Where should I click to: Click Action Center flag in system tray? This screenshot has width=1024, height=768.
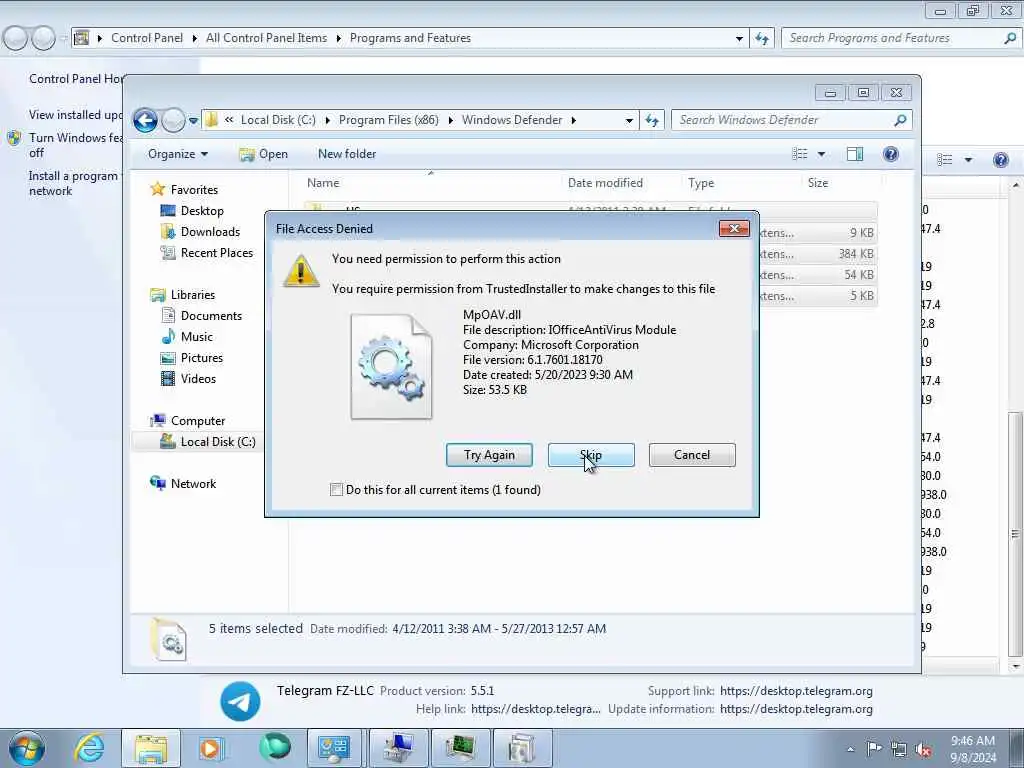click(x=874, y=748)
